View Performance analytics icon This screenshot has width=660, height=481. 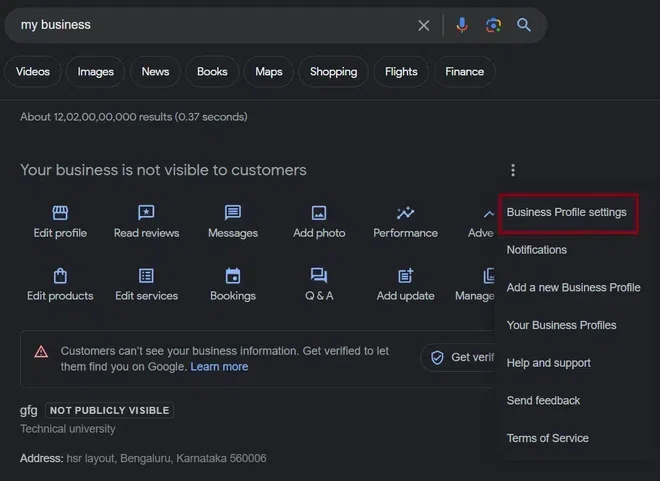[405, 213]
